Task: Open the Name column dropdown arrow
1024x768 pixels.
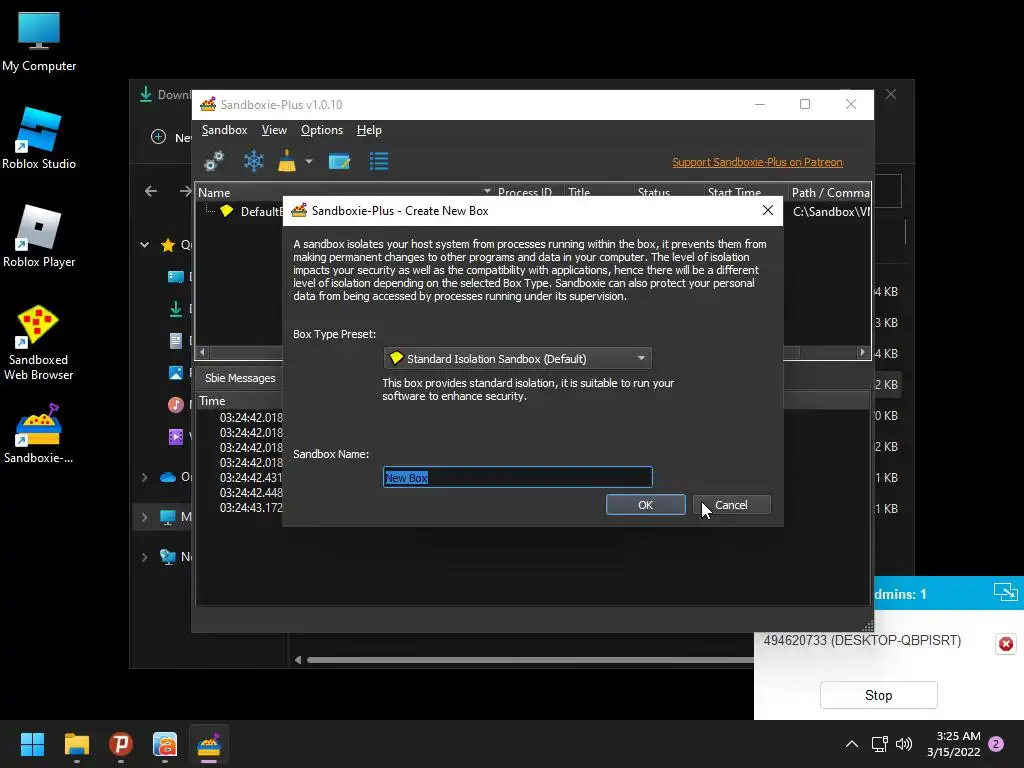Action: tap(487, 191)
